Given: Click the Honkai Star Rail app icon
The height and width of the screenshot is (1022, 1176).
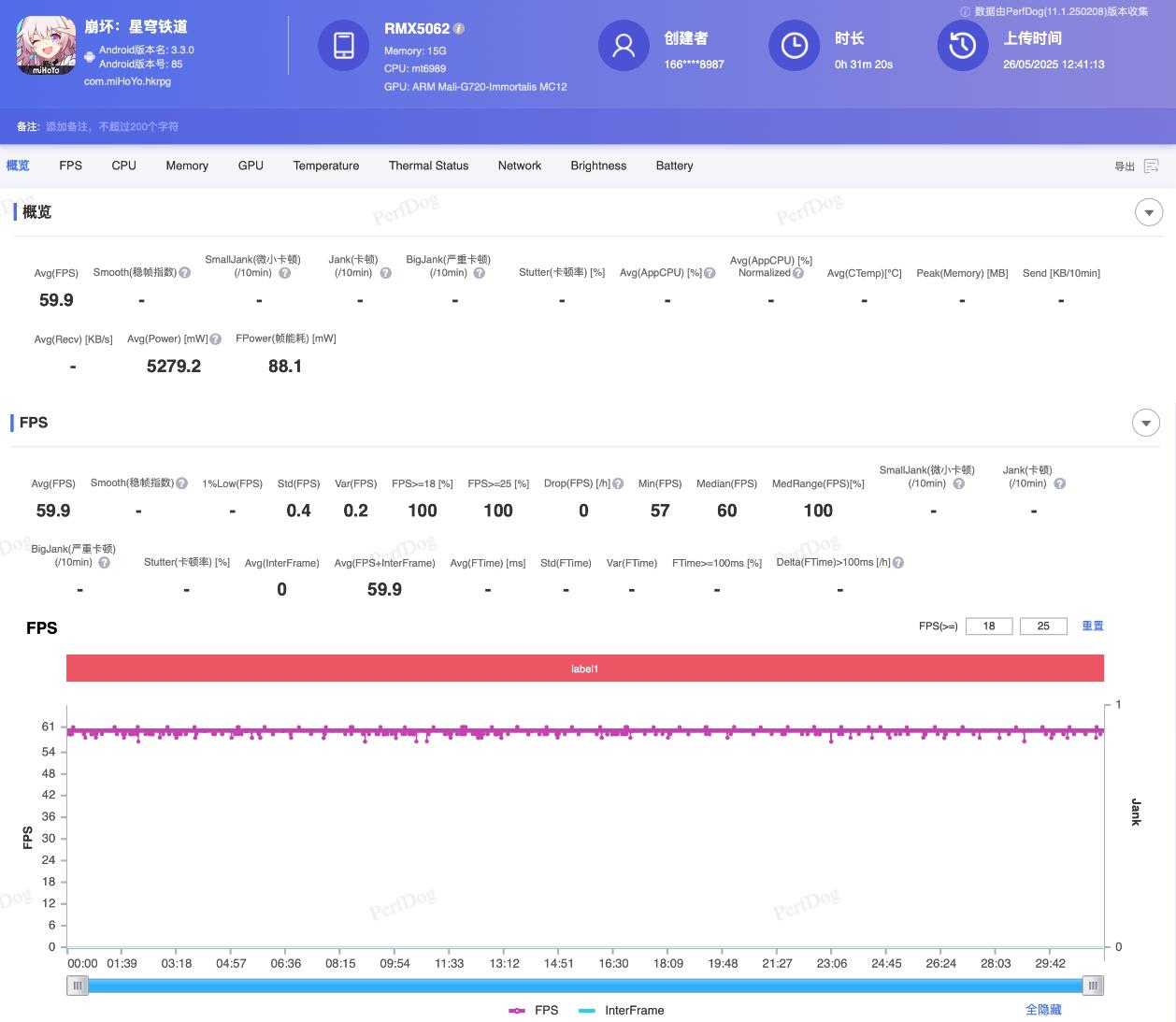Looking at the screenshot, I should 47,45.
